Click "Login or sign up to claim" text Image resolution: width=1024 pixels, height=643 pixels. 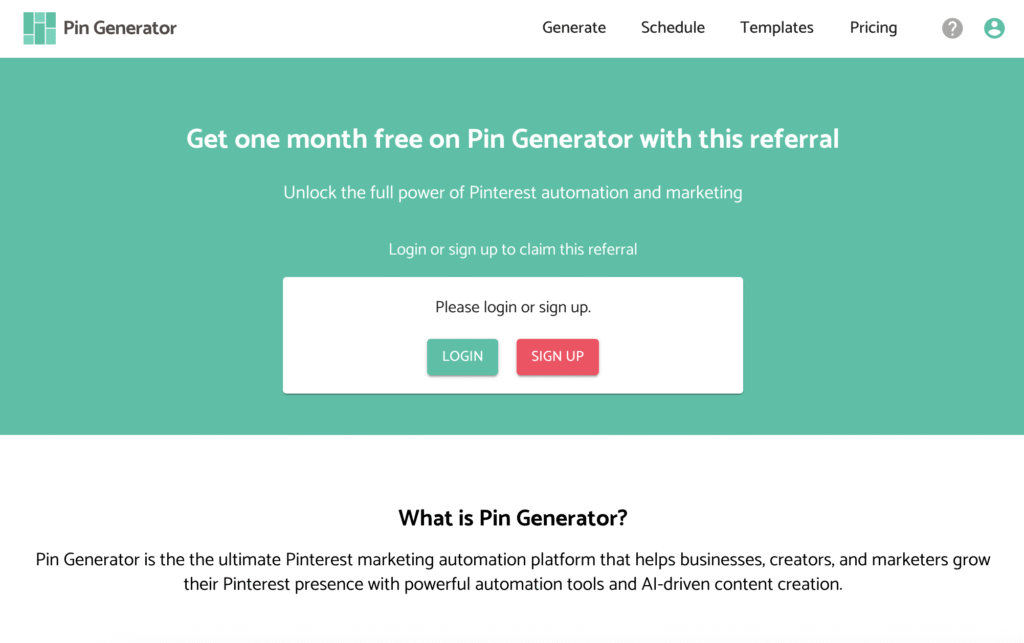pyautogui.click(x=512, y=249)
